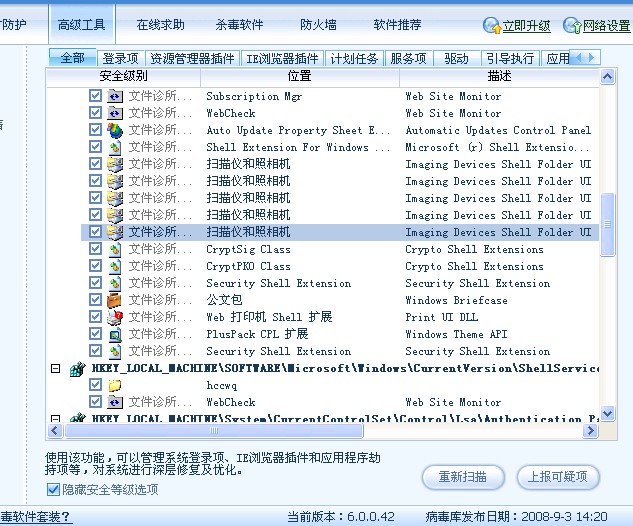Open the 杀毒软件 menu
This screenshot has width=633, height=526.
239,25
